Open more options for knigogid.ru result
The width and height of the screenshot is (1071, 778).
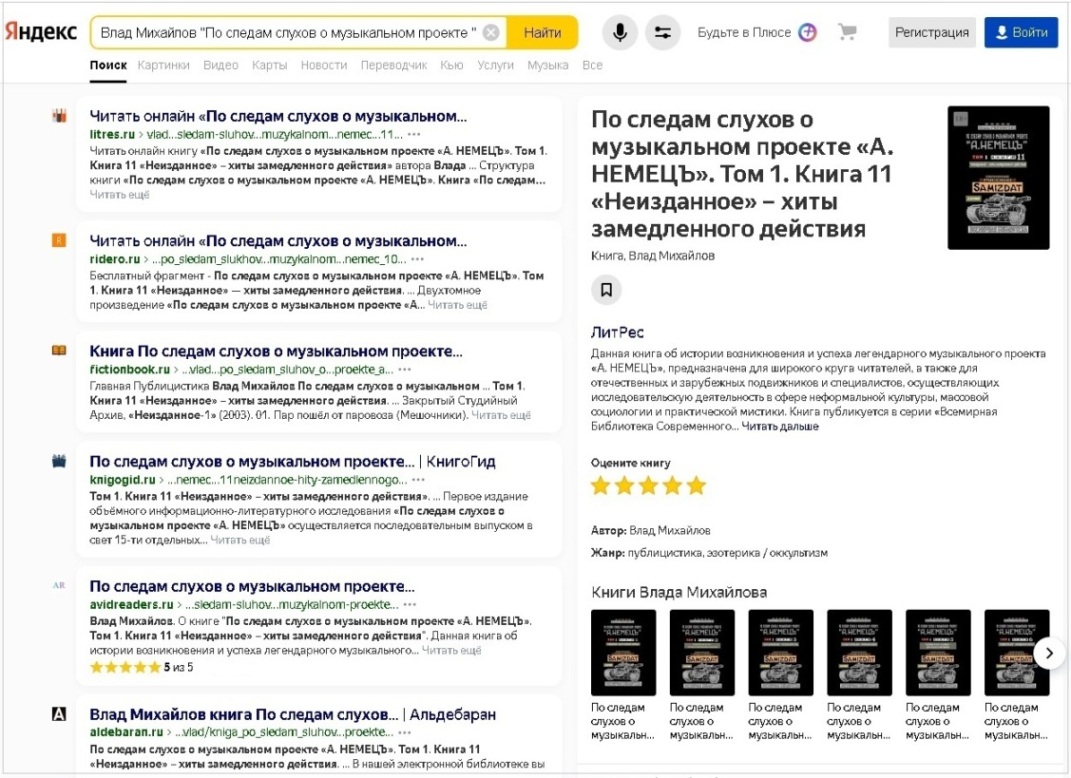click(419, 480)
